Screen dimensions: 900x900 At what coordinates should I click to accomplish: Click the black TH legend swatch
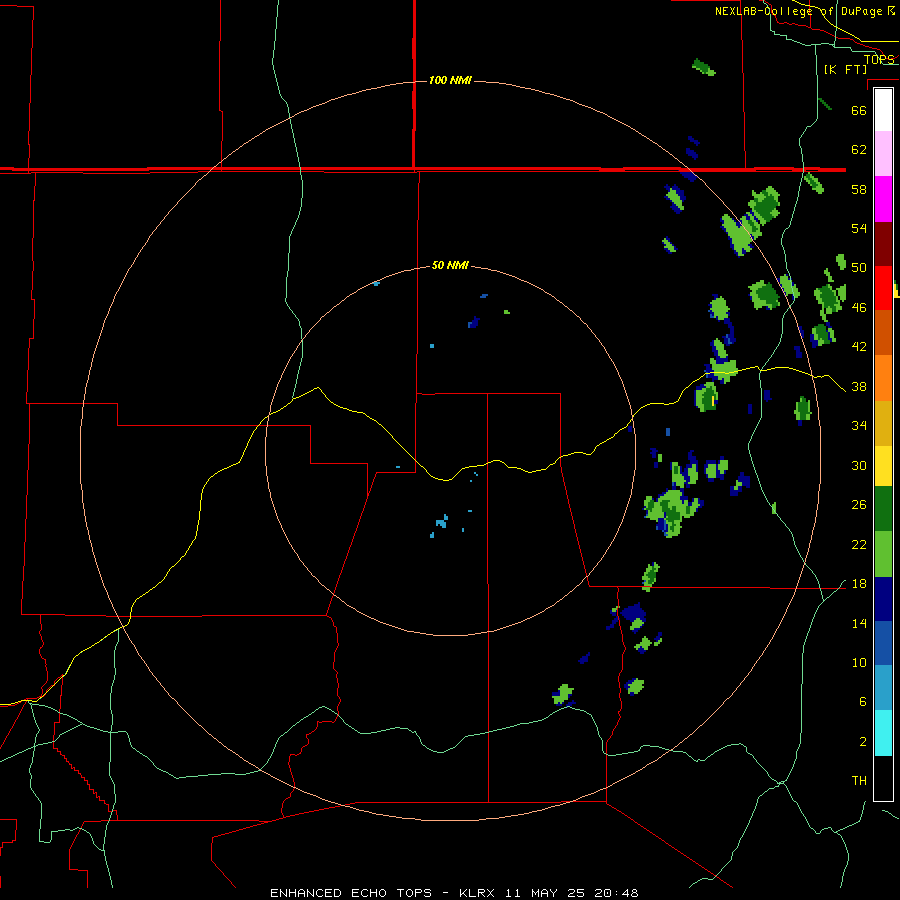(883, 778)
